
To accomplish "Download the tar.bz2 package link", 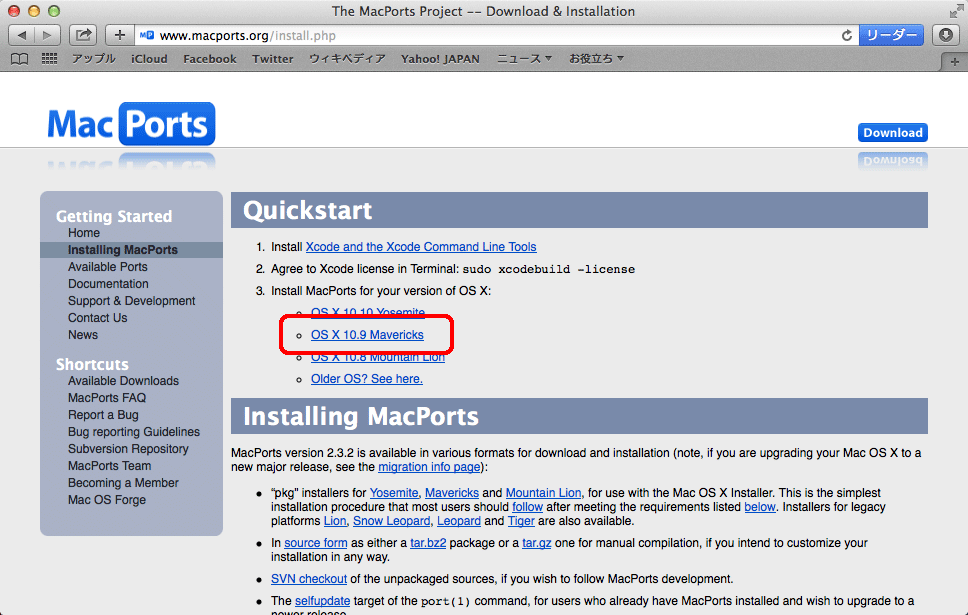I will coord(428,543).
